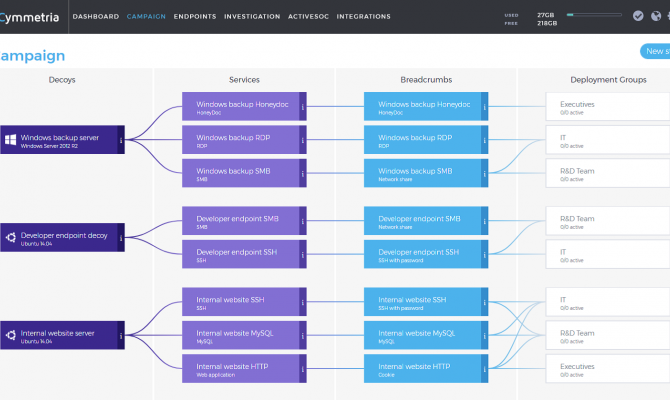Image resolution: width=670 pixels, height=400 pixels.
Task: Open the Integrations tab
Action: pyautogui.click(x=364, y=17)
